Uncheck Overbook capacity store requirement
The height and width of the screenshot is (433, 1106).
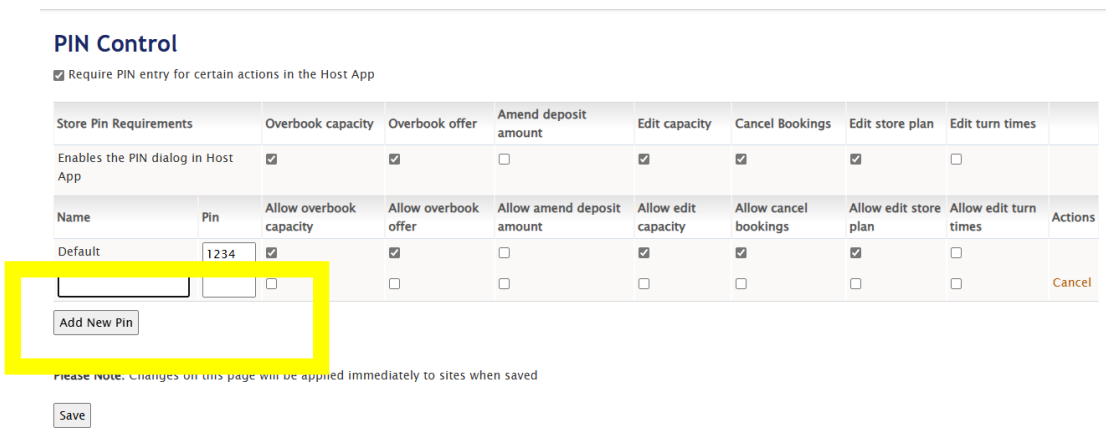tap(272, 159)
